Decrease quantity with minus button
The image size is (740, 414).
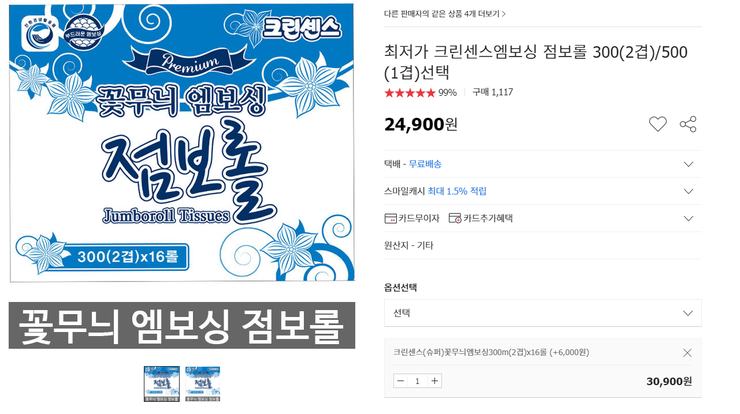pos(401,381)
